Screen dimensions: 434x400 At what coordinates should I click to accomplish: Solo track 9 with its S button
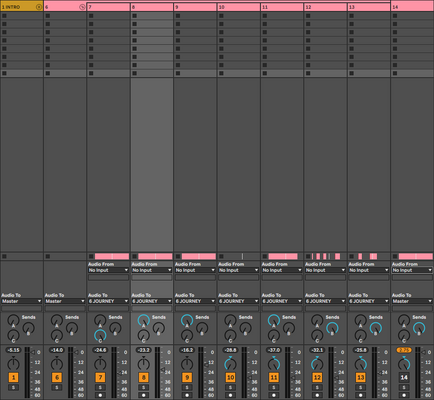[187, 387]
